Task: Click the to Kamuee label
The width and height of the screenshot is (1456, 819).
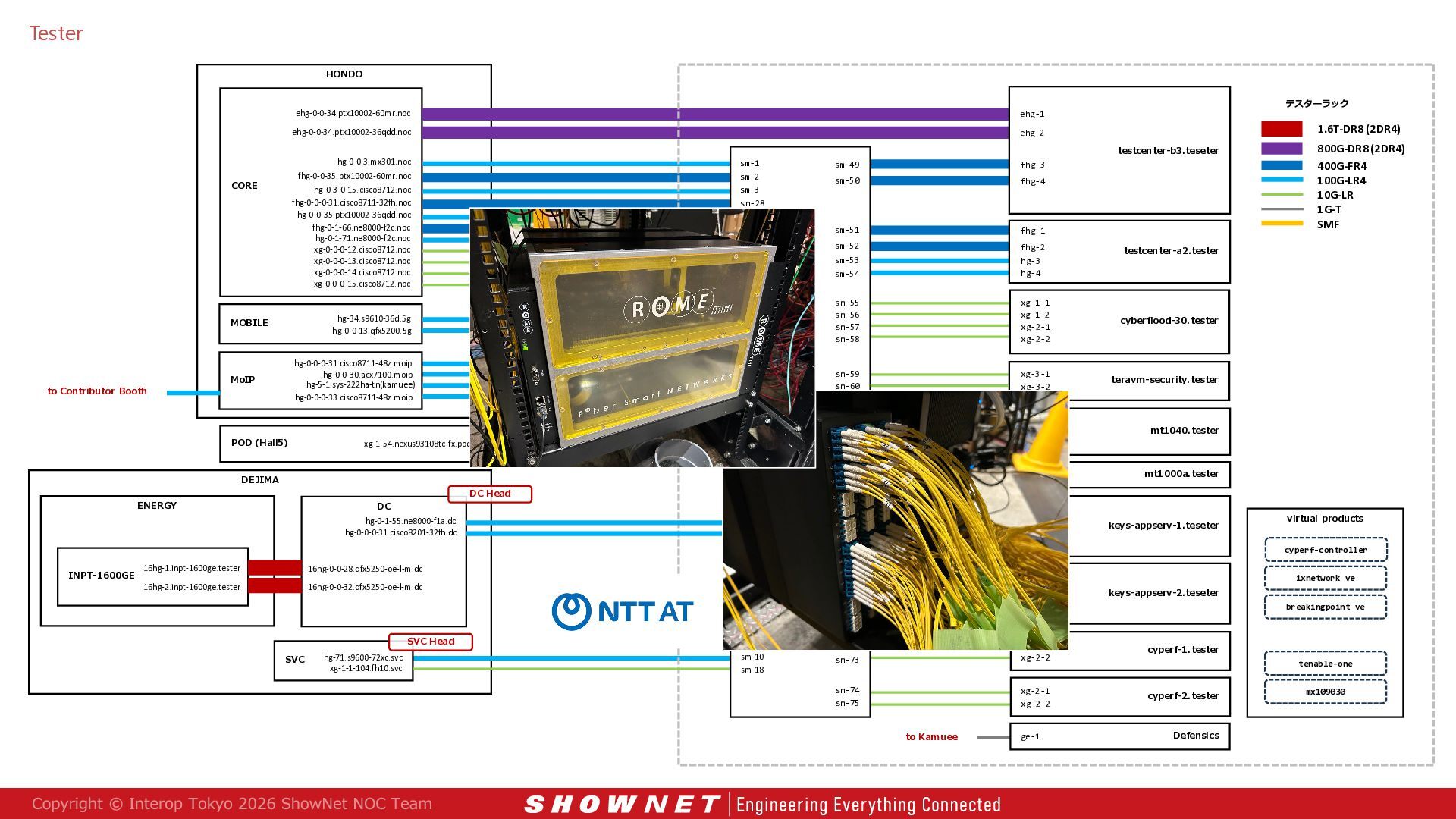Action: (932, 737)
